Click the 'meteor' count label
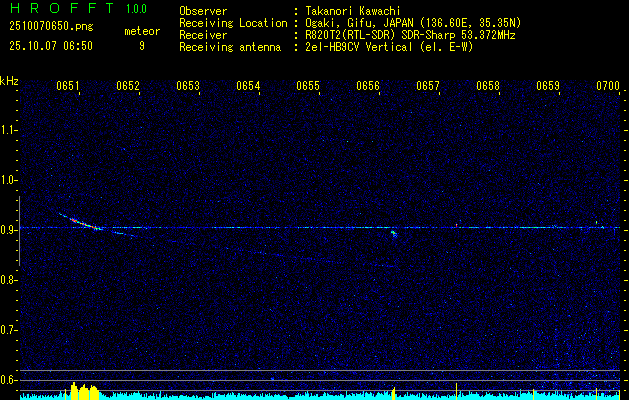The width and height of the screenshot is (629, 400). click(142, 31)
